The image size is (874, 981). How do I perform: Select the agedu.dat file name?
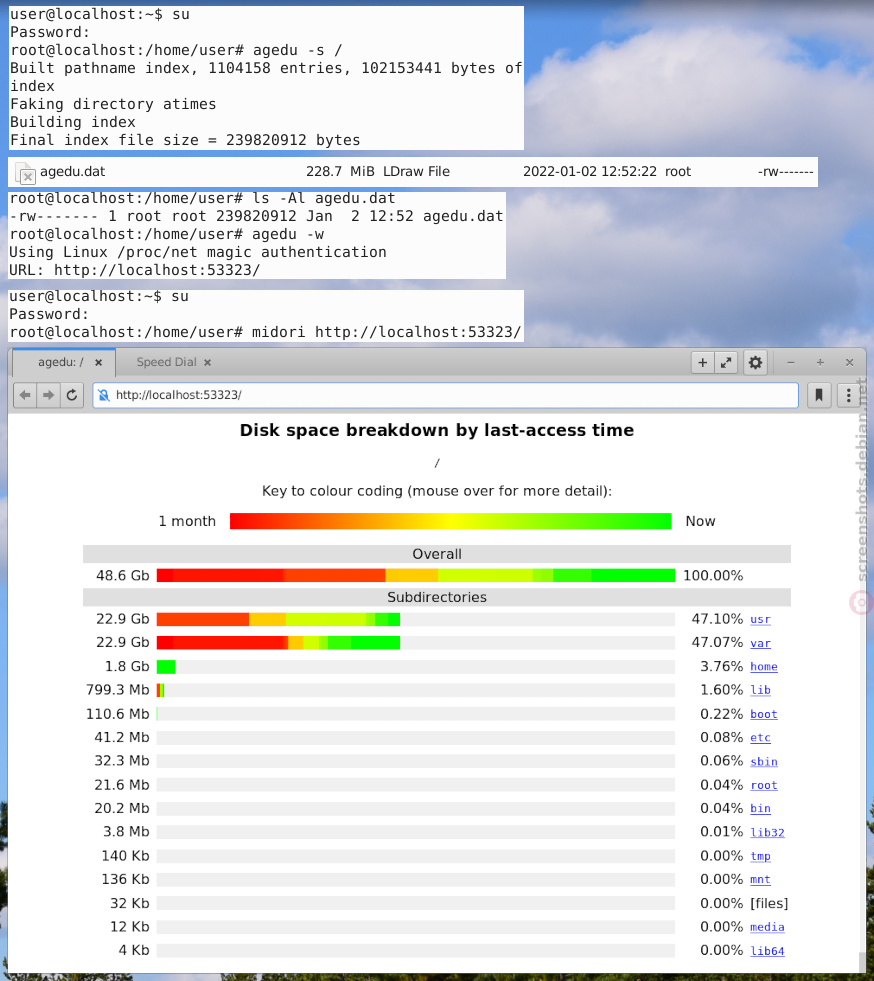click(x=73, y=171)
